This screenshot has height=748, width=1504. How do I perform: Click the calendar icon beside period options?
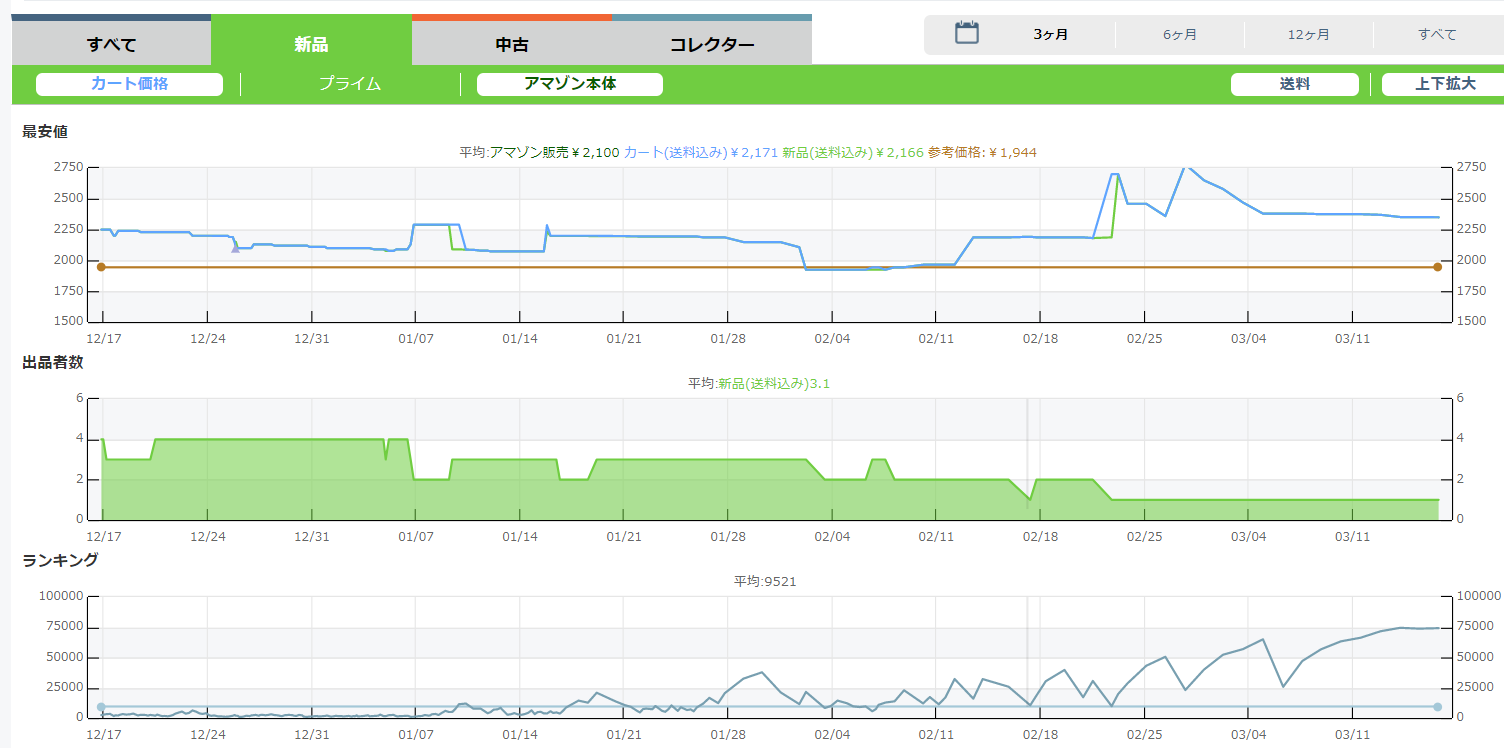click(x=966, y=33)
